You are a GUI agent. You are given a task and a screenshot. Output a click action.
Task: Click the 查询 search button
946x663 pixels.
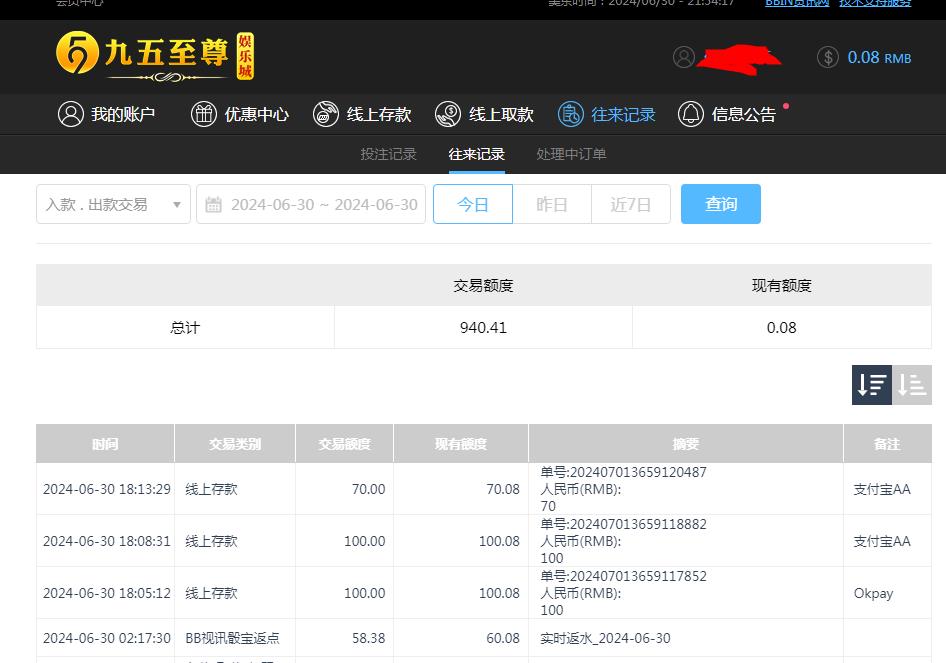720,203
